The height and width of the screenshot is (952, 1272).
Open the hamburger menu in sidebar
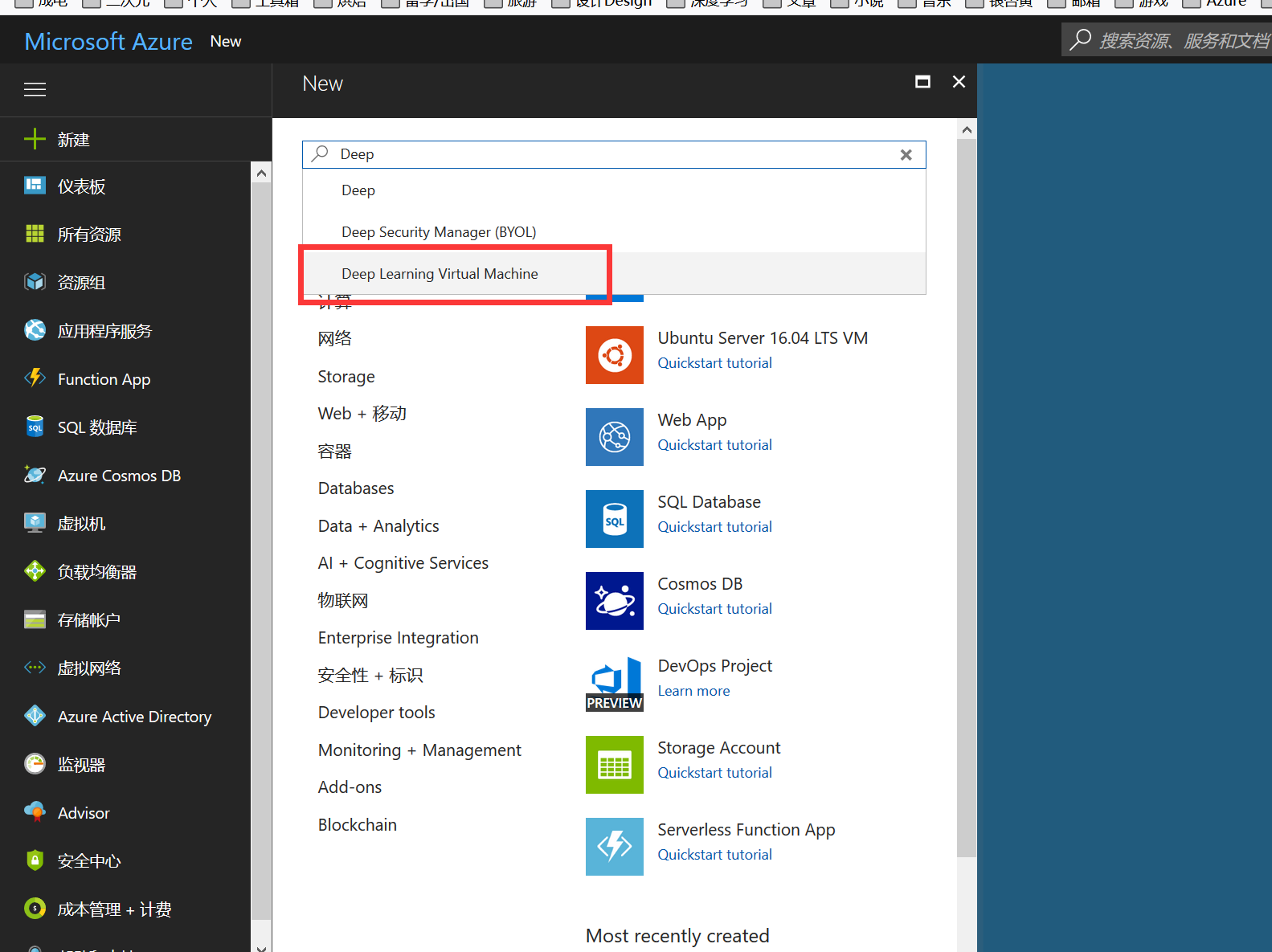pos(35,89)
